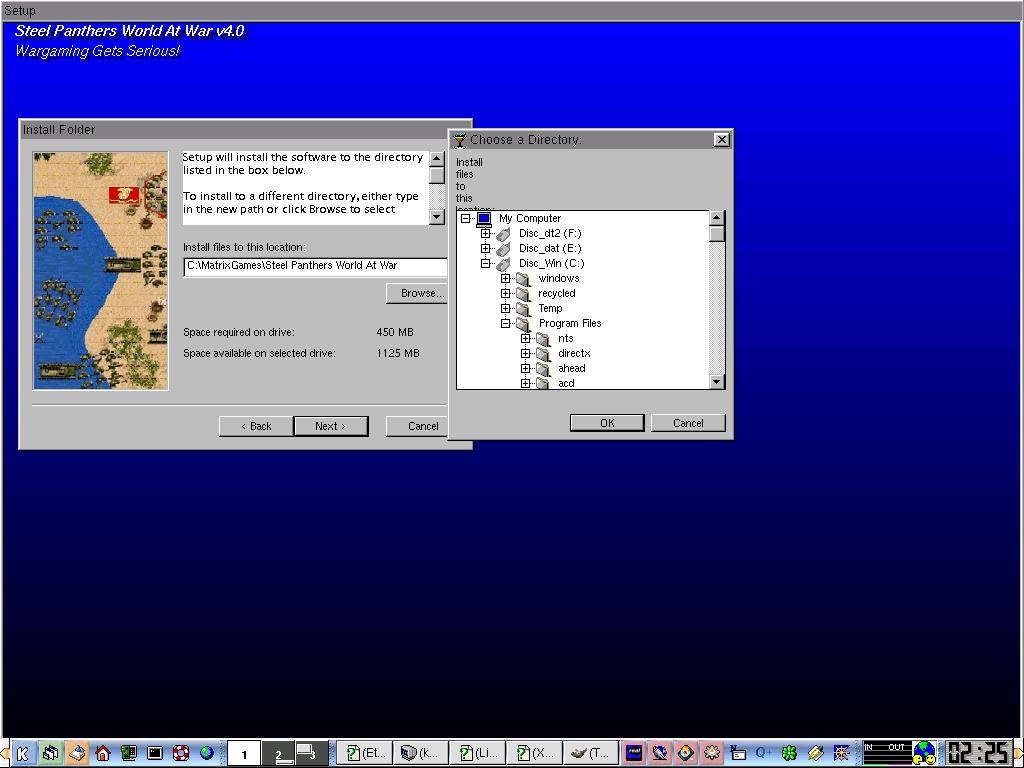Select the acd folder label
Viewport: 1024px width, 768px height.
(x=566, y=383)
